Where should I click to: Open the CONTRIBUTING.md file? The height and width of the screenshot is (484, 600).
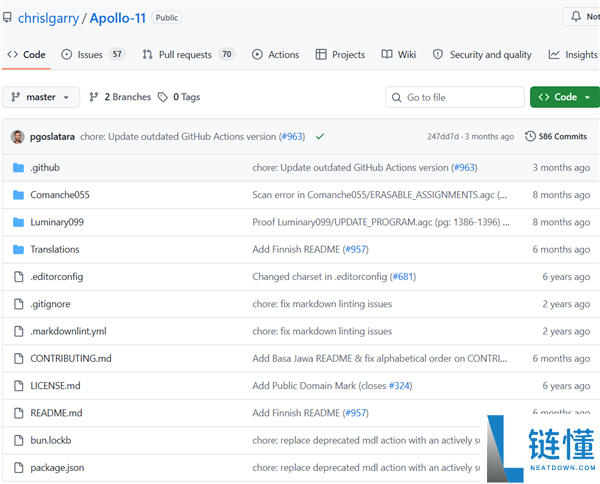pyautogui.click(x=71, y=359)
